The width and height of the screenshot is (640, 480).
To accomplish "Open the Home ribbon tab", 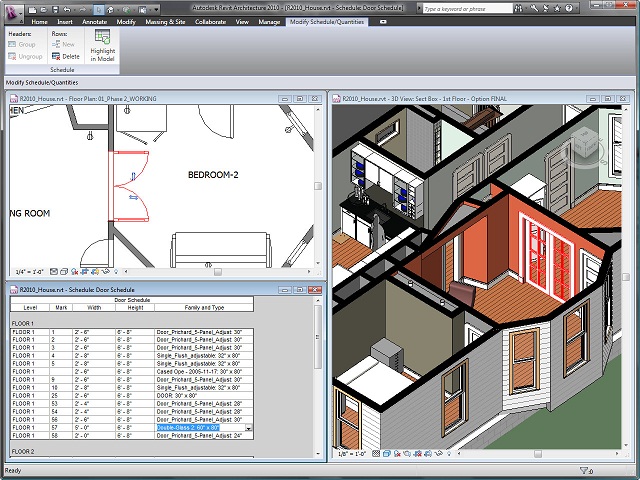I will click(39, 22).
